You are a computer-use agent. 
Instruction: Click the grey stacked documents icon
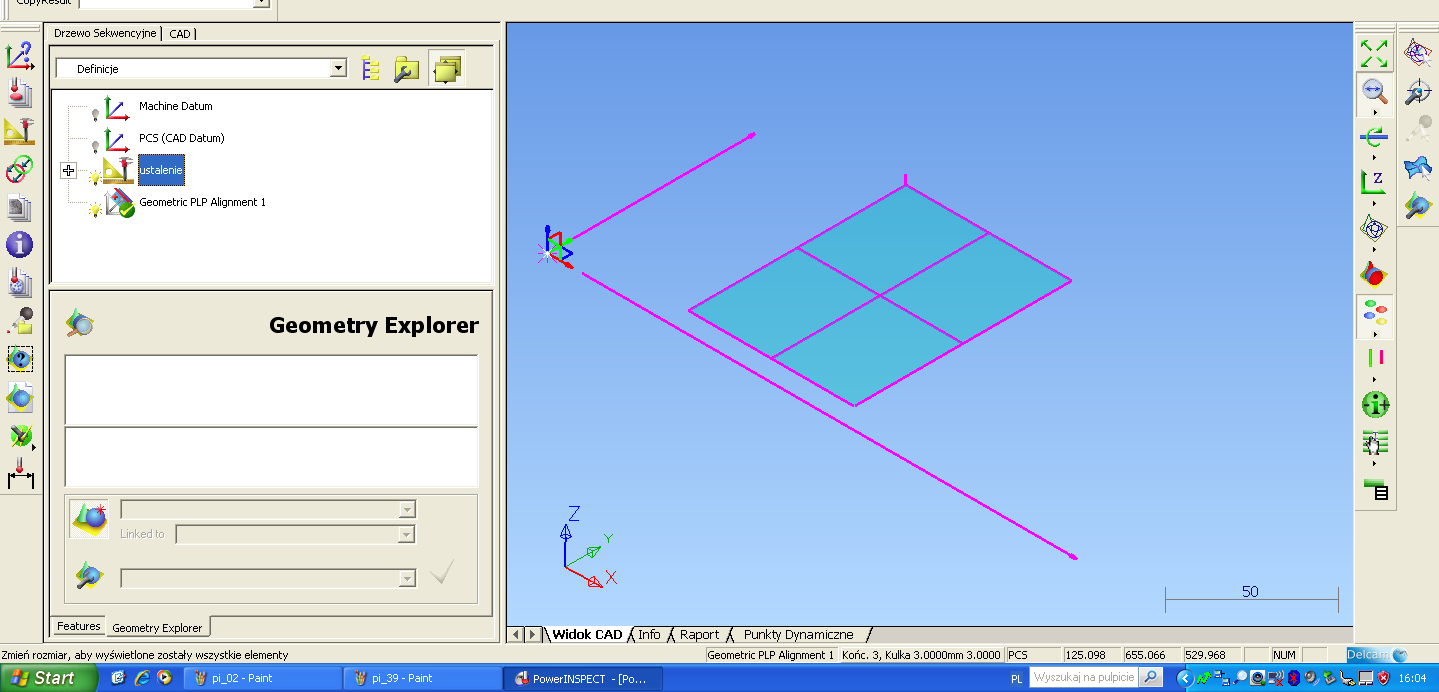[x=19, y=207]
